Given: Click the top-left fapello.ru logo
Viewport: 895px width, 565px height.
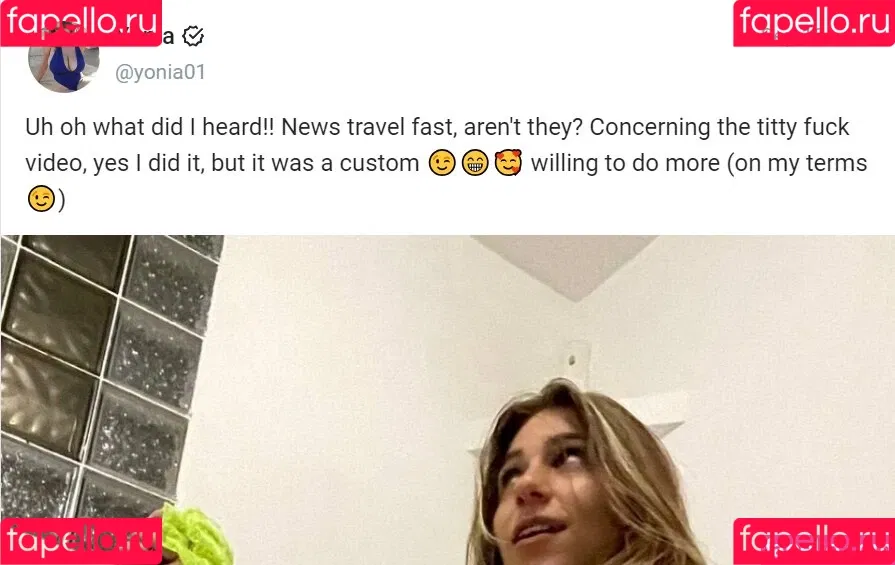Looking at the screenshot, I should coord(81,23).
